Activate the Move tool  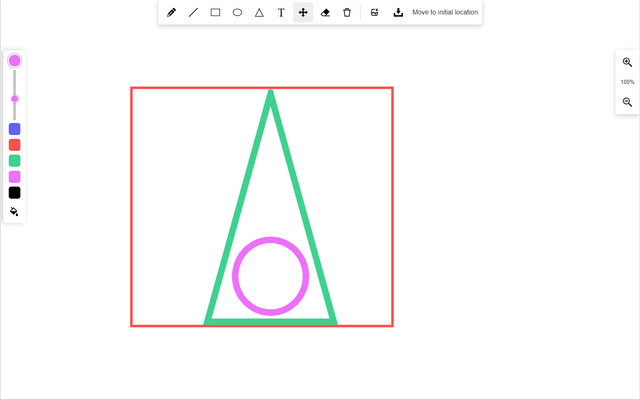(303, 13)
